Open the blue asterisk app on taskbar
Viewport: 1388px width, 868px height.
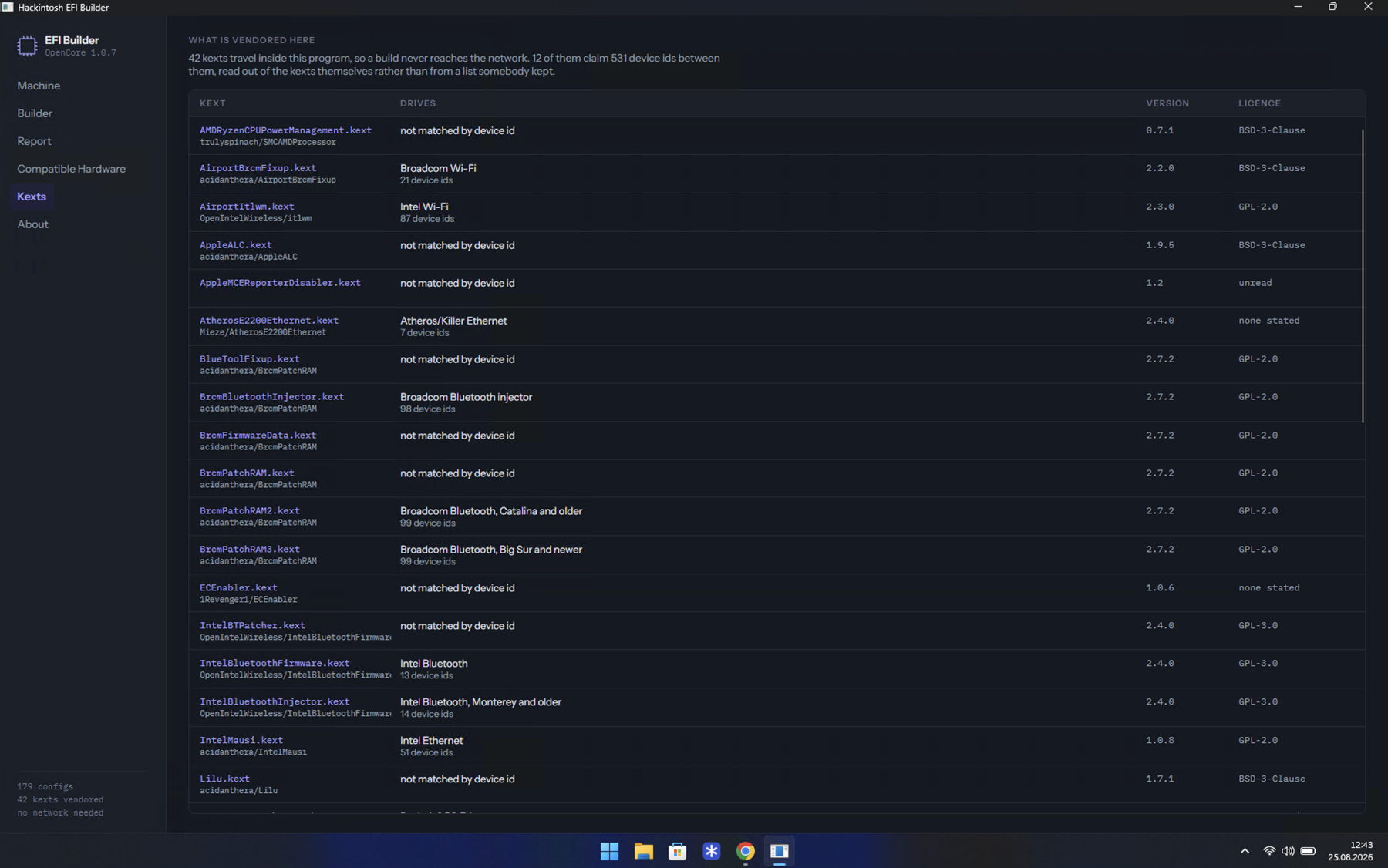tap(711, 851)
